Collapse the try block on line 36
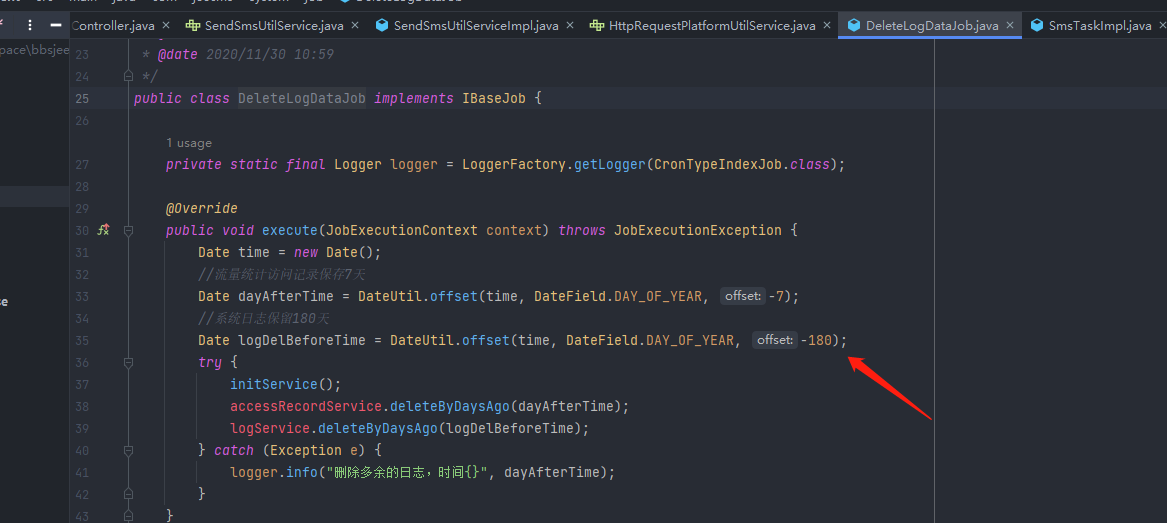The width and height of the screenshot is (1167, 523). click(x=128, y=362)
